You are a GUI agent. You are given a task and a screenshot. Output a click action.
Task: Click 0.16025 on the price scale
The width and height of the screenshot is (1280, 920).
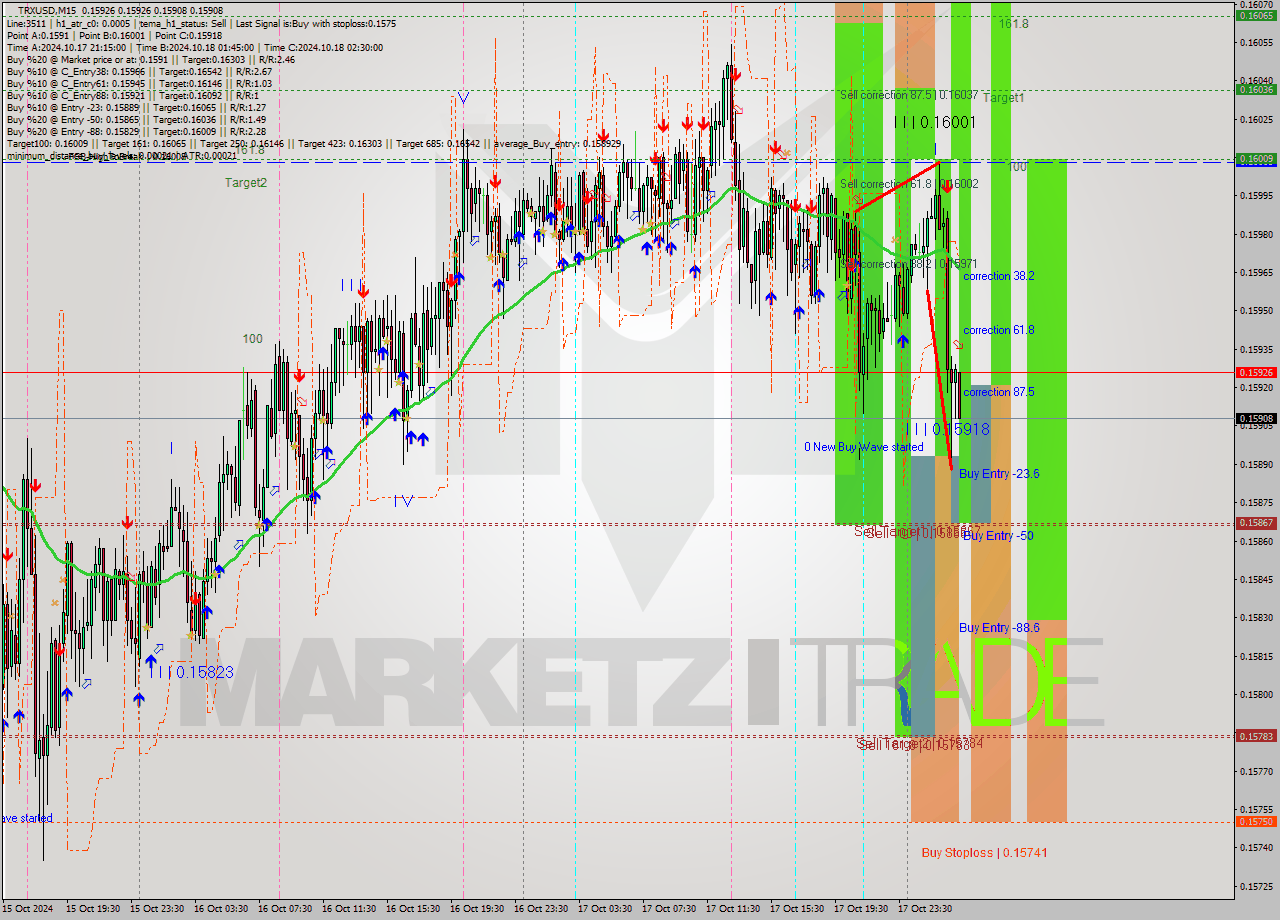click(x=1256, y=119)
